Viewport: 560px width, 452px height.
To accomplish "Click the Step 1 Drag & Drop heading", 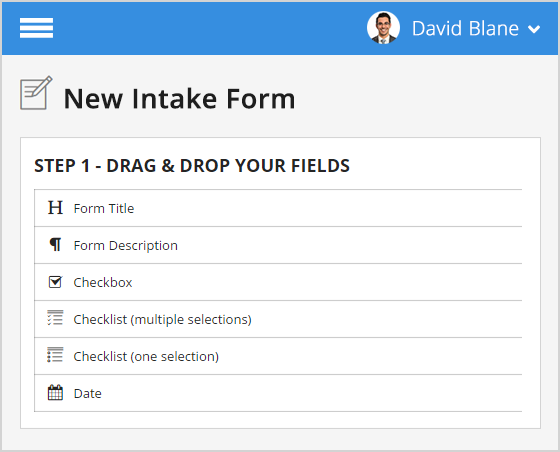I will point(192,166).
